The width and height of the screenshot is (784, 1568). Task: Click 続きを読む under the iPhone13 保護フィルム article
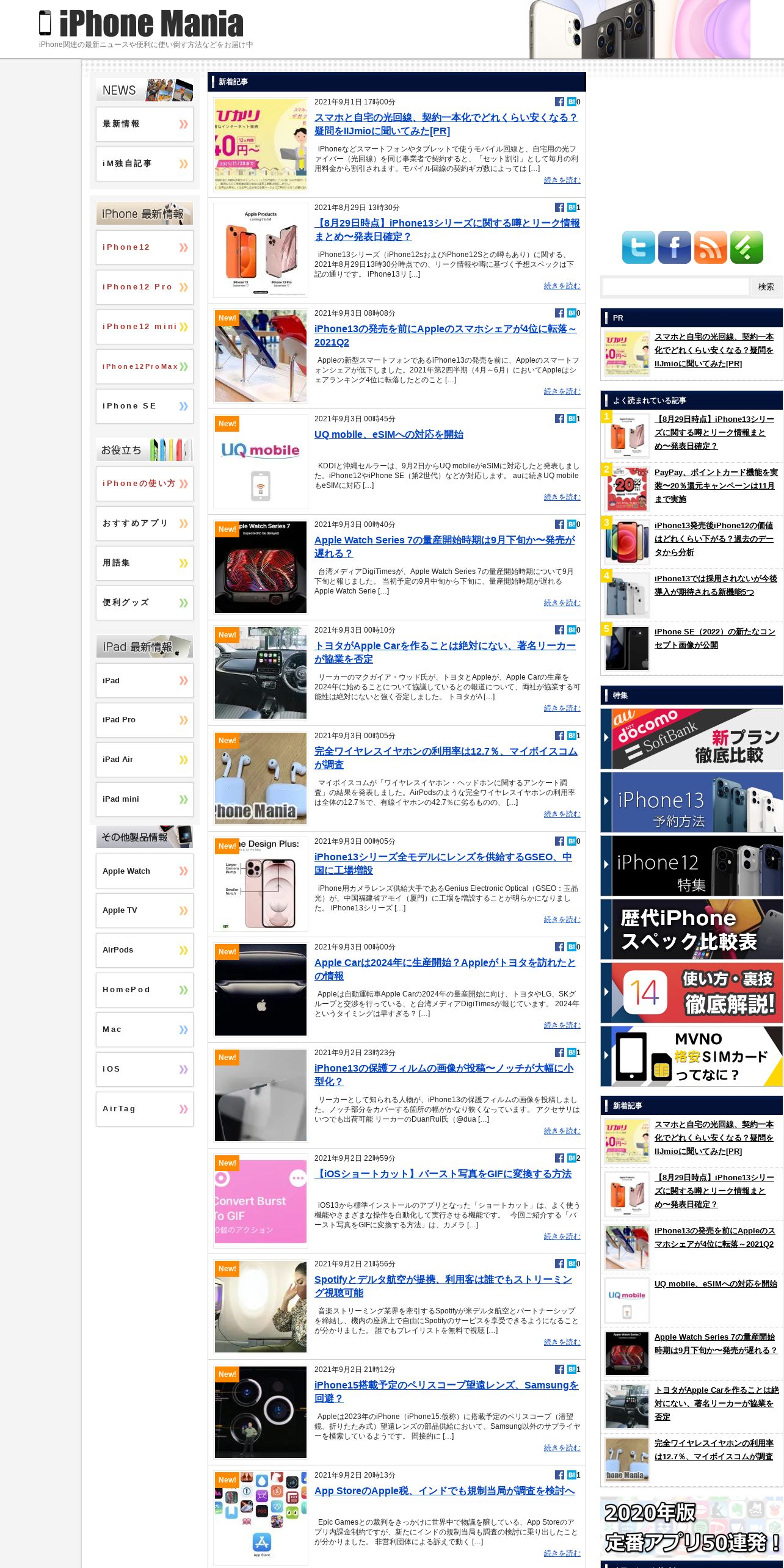[x=562, y=1131]
